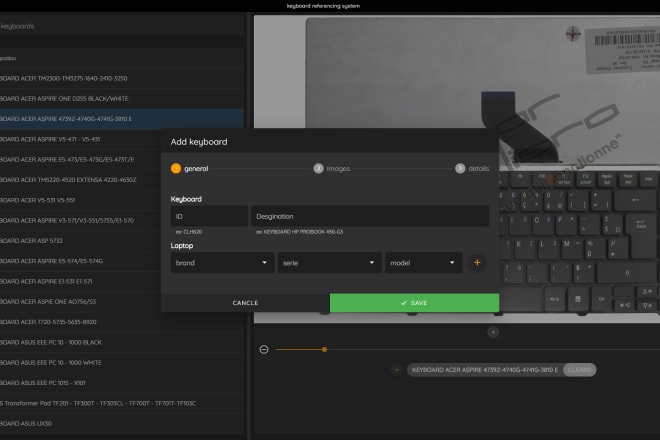Select the ACER 7720-5735-5635-8920 row
The height and width of the screenshot is (440, 660).
click(121, 322)
